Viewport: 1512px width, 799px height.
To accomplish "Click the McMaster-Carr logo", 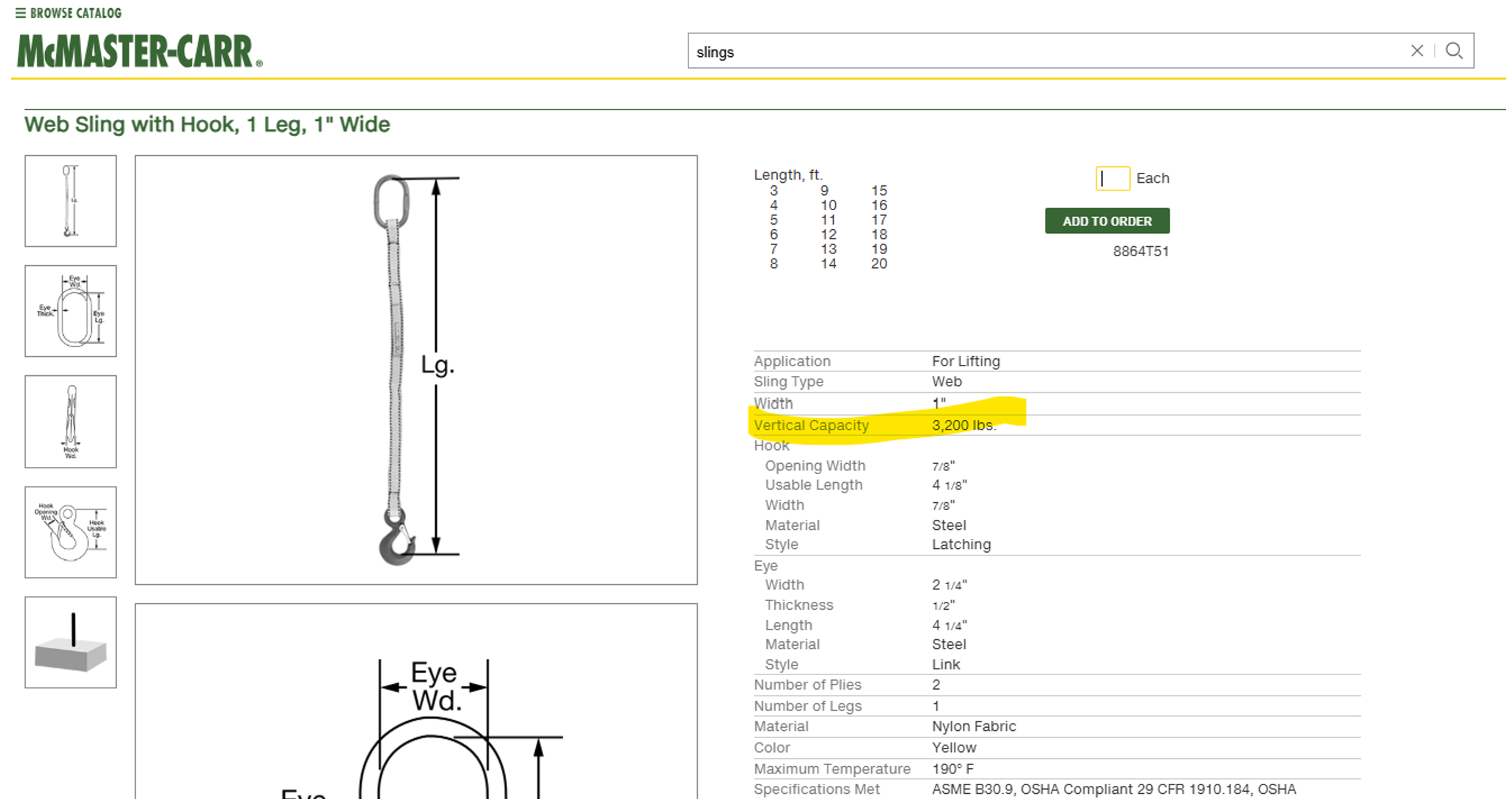I will coord(139,51).
